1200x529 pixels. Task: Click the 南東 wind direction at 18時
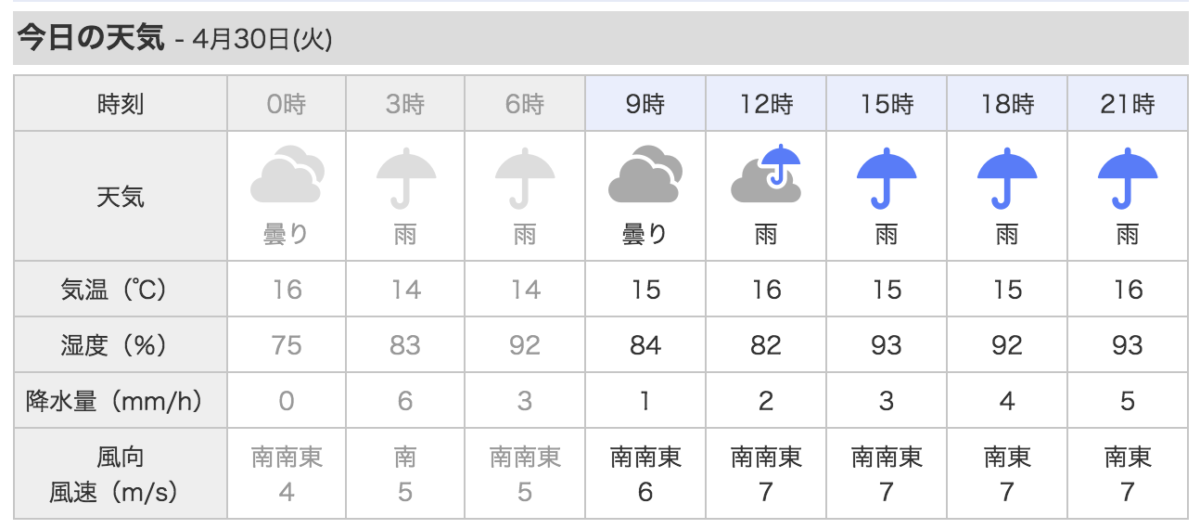1007,458
